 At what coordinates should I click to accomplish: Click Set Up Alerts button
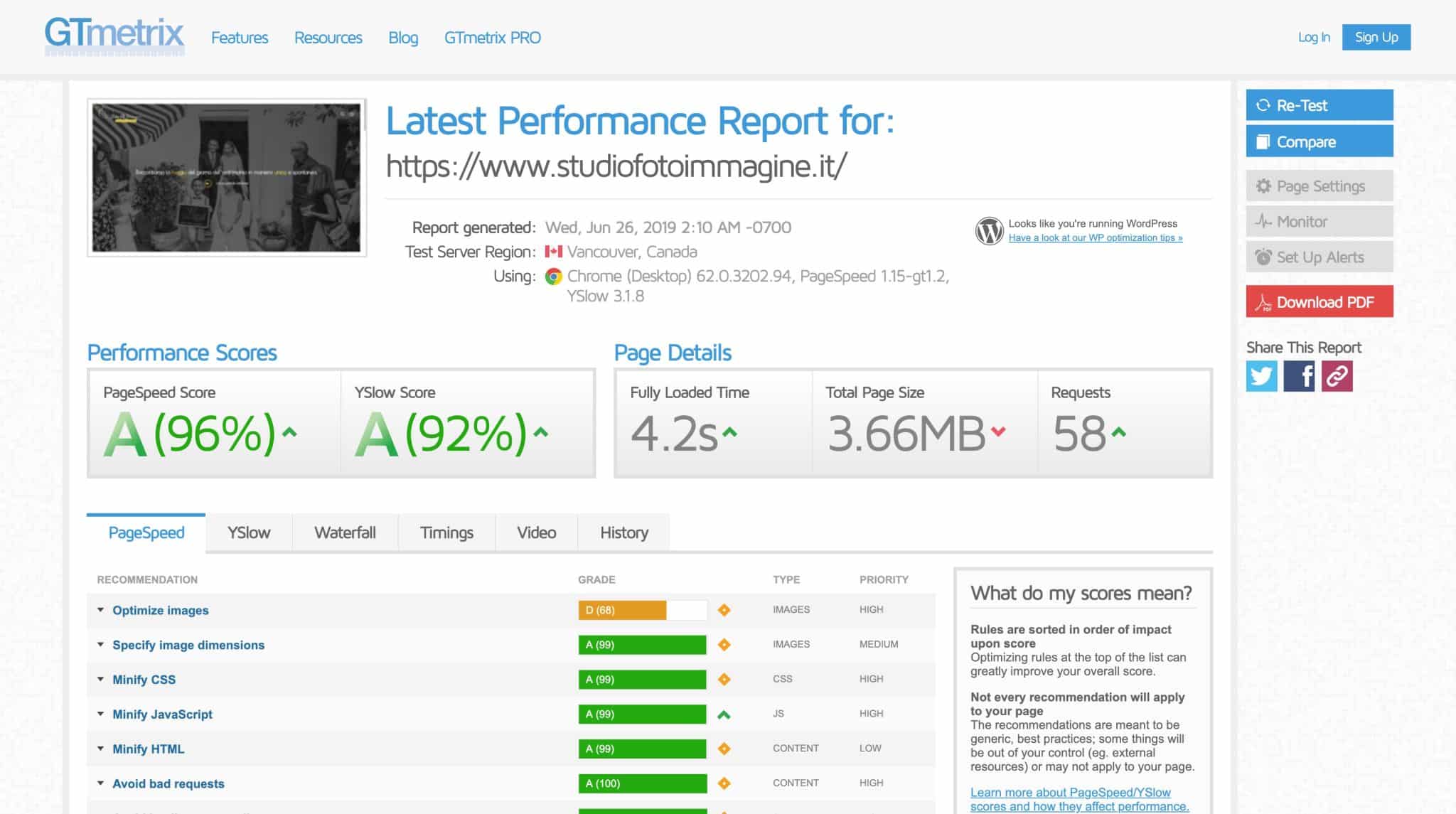1319,257
